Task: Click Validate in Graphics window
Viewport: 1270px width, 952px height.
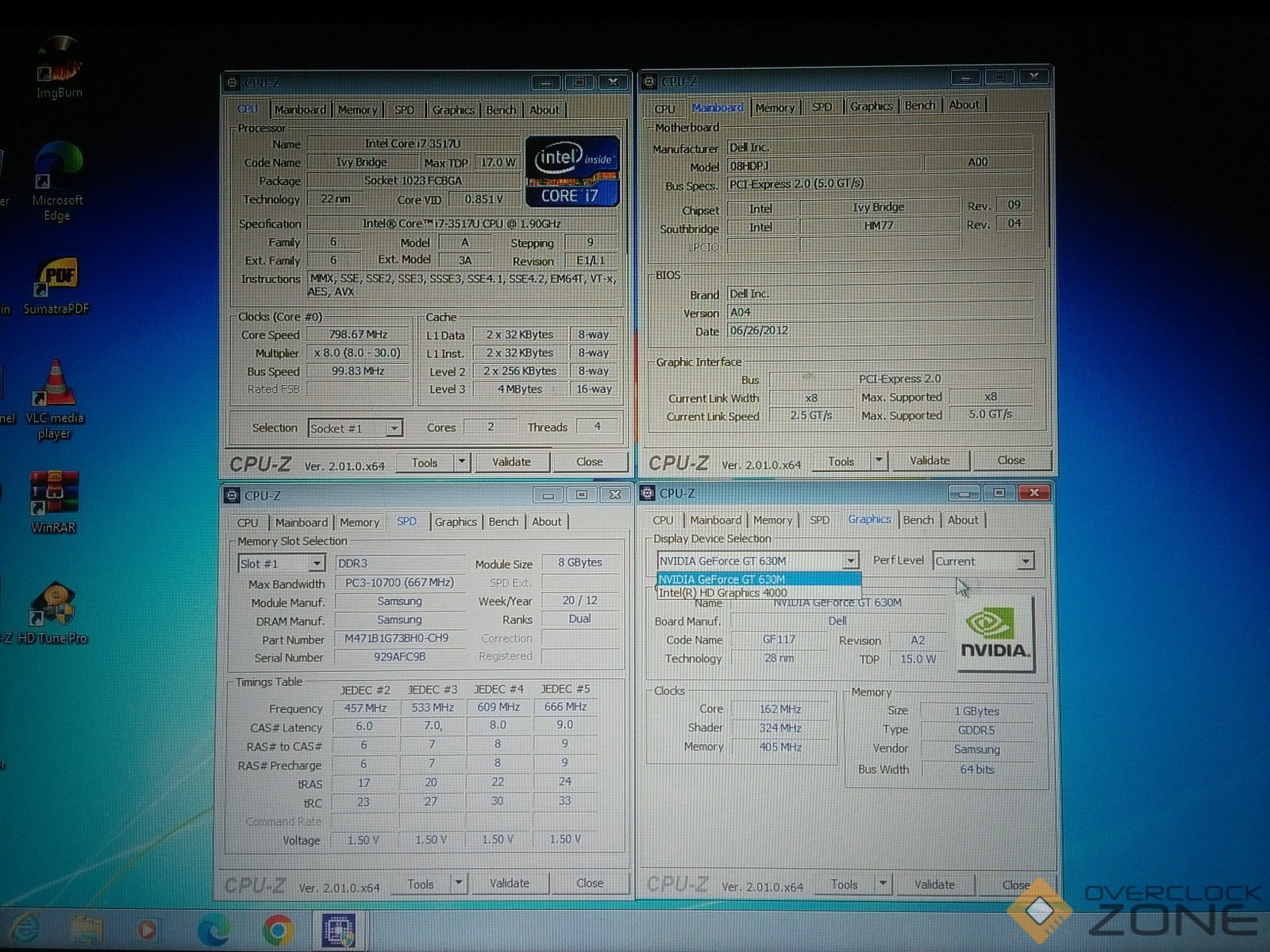Action: pyautogui.click(x=935, y=884)
